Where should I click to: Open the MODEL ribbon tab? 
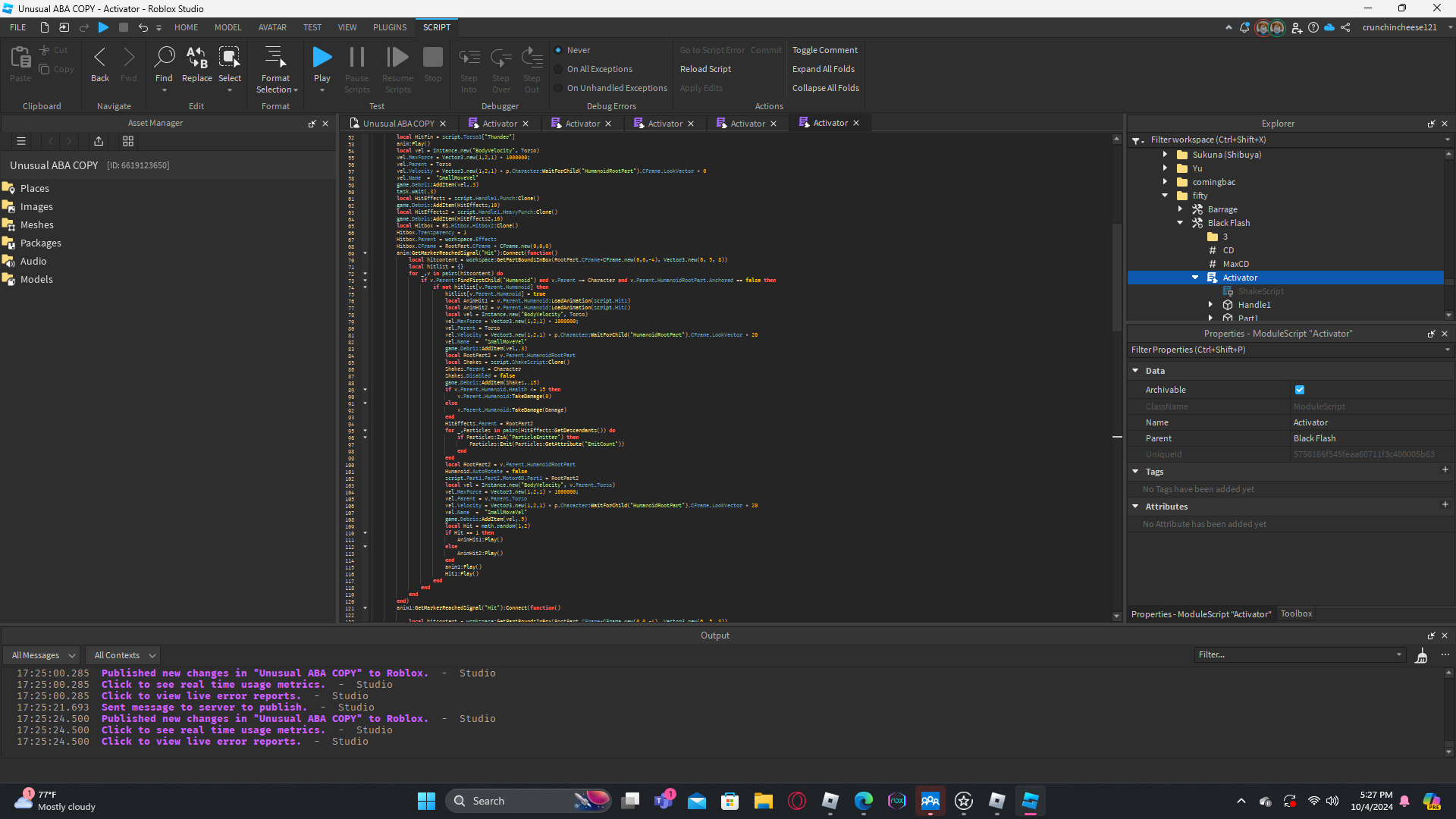[227, 27]
